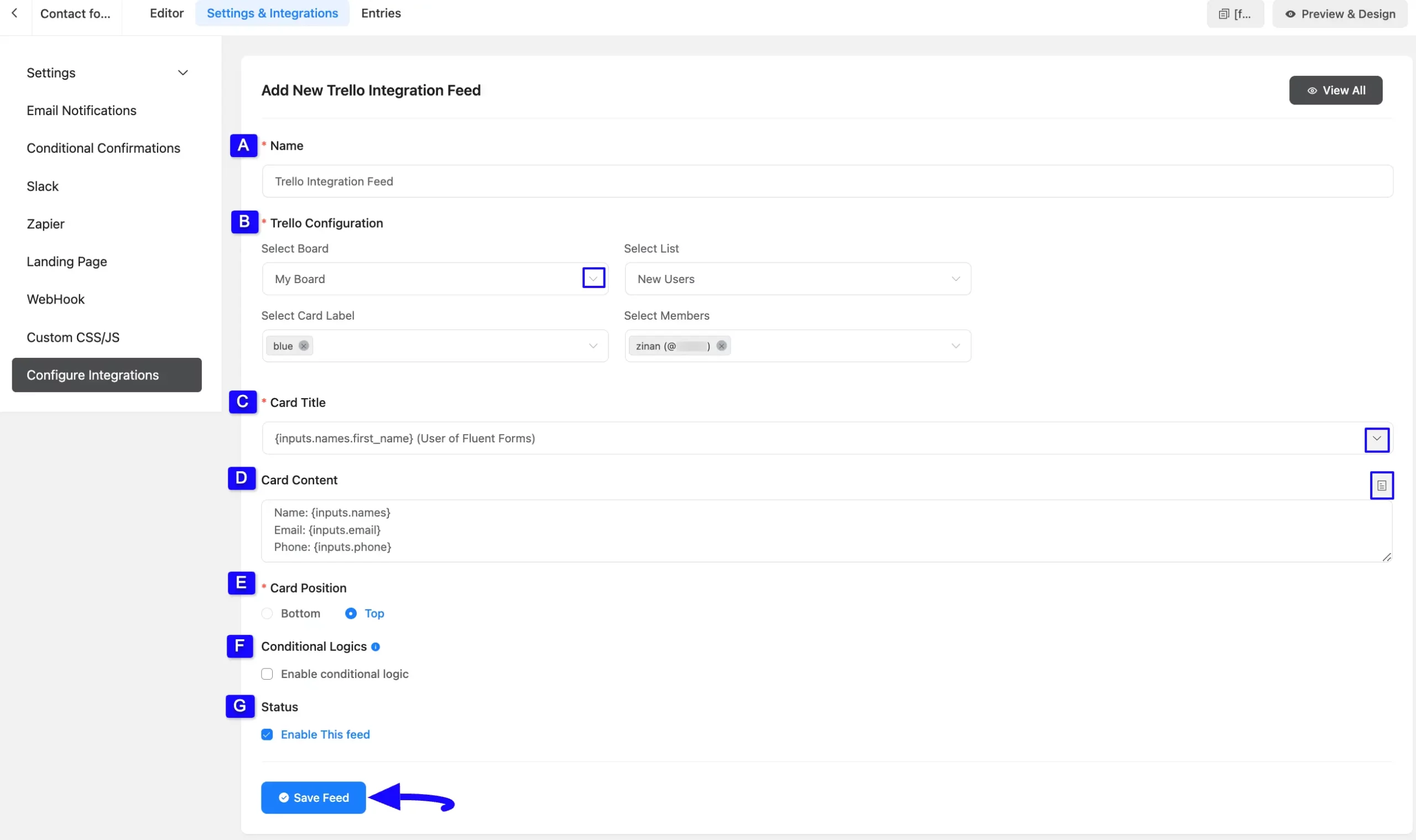Open the Select Board dropdown

[x=435, y=279]
